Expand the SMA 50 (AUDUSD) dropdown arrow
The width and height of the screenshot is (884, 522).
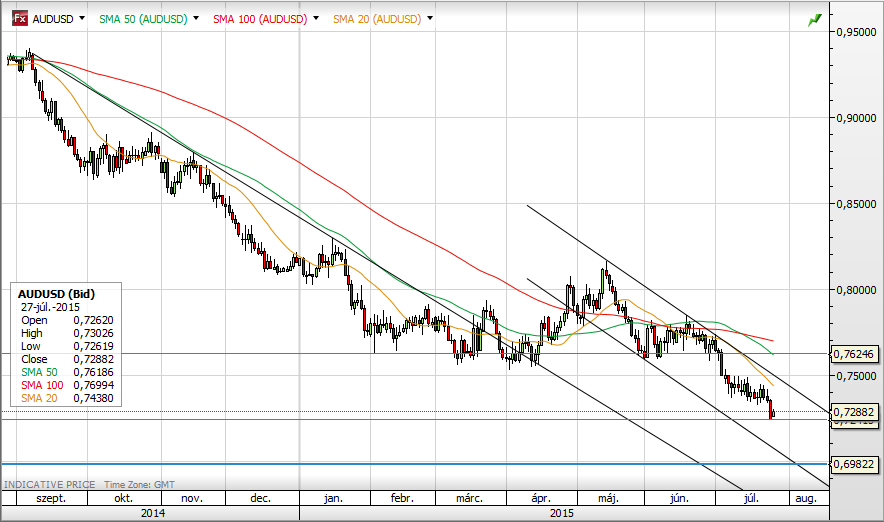[196, 19]
